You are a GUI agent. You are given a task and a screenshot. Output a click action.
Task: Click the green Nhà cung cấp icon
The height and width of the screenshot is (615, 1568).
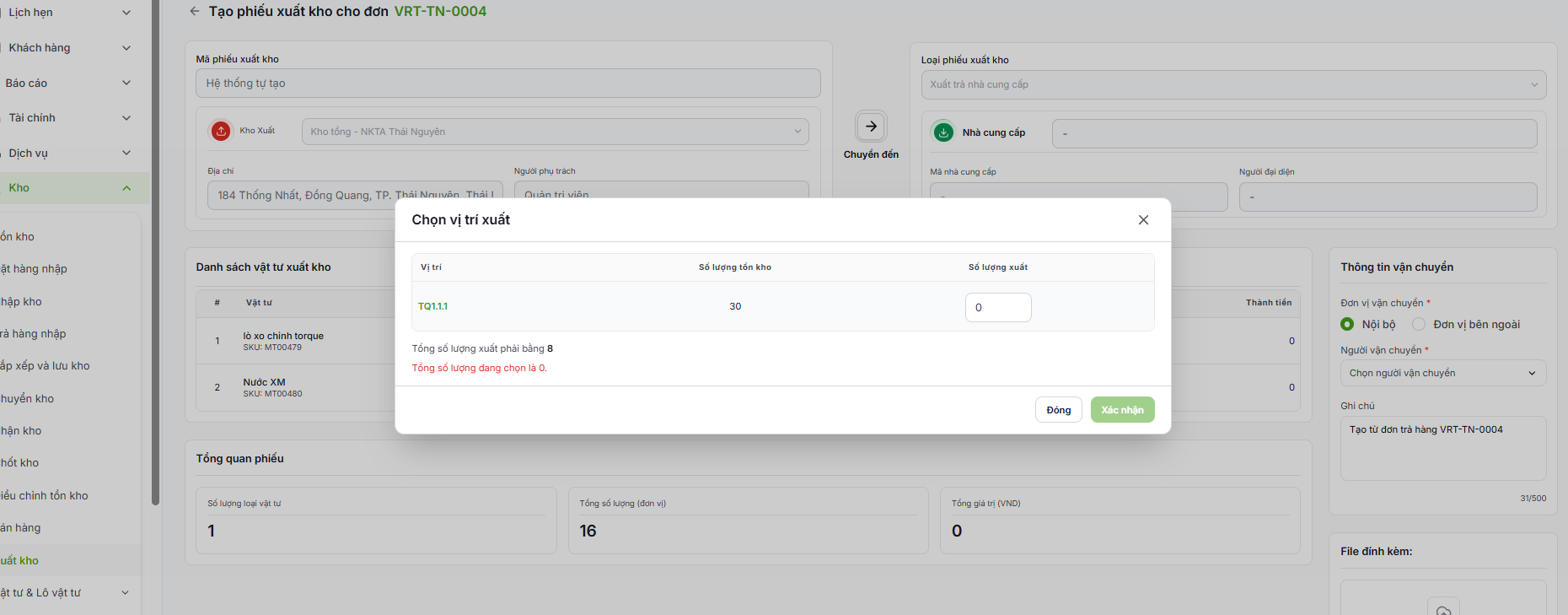point(943,132)
